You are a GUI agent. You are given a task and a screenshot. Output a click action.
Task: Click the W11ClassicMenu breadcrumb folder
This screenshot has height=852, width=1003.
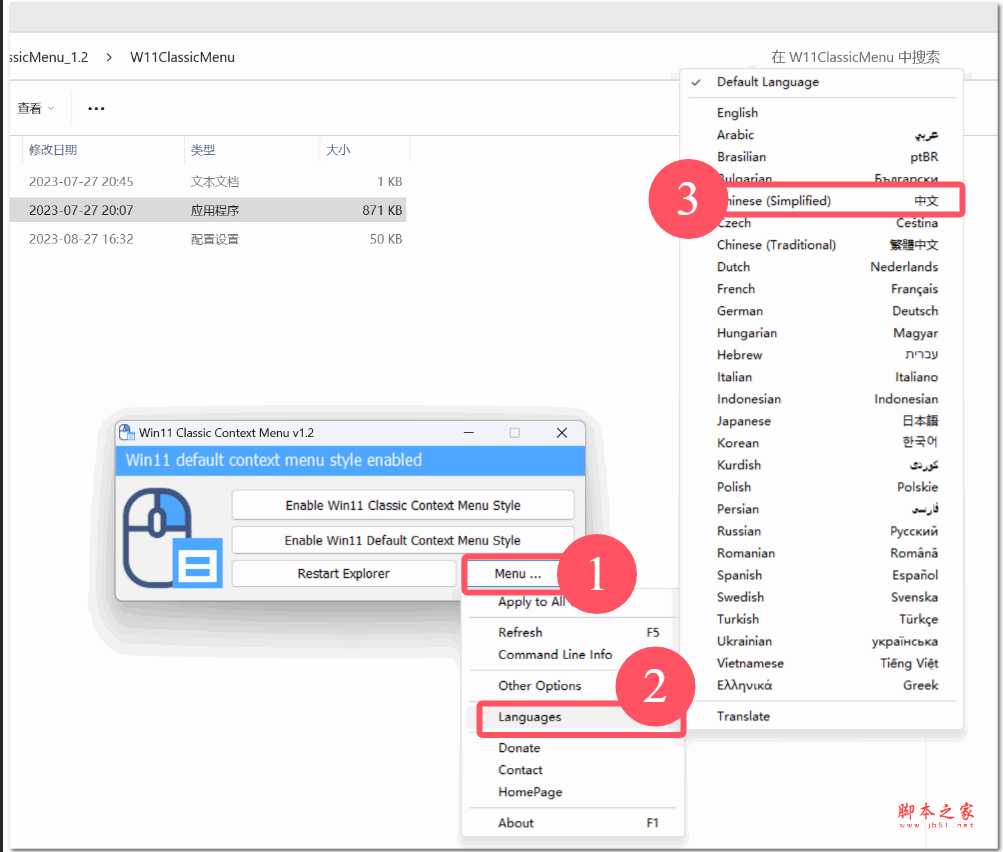coord(182,58)
